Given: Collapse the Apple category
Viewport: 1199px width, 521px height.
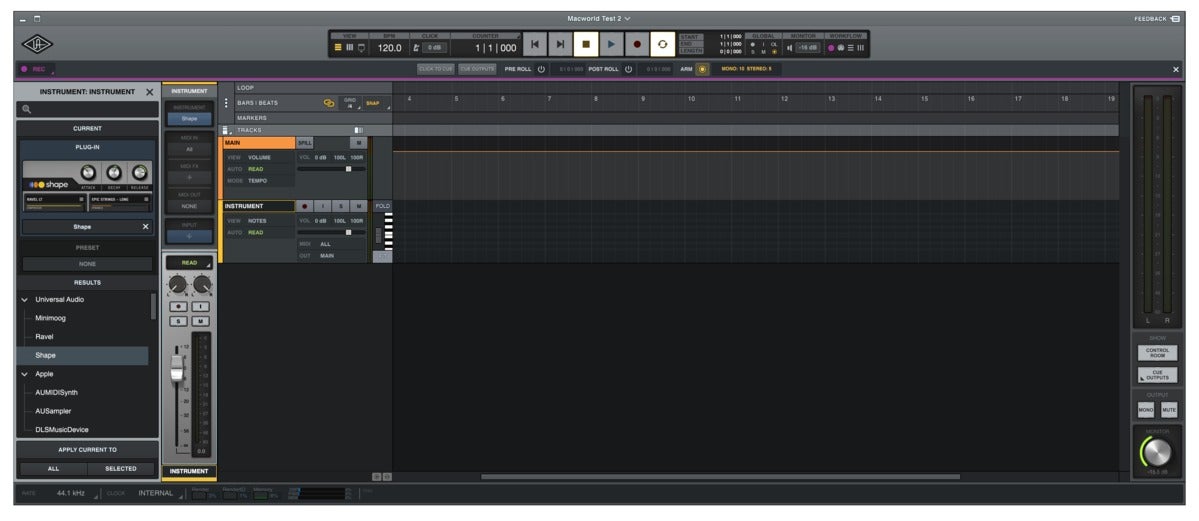Looking at the screenshot, I should [24, 374].
